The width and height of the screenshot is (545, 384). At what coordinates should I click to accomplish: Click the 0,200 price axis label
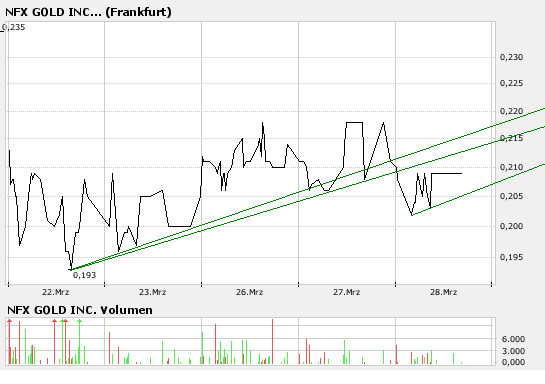coord(511,226)
